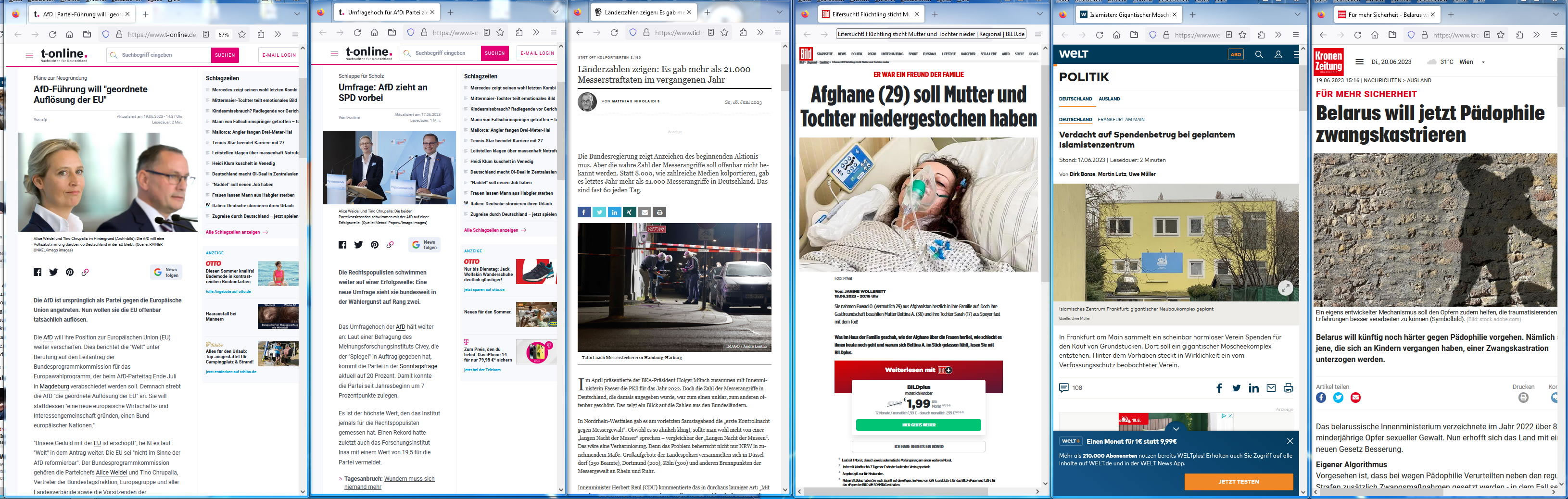Screen dimensions: 1568x499
Task: Show more tools overflow in AfD-Führung window
Action: [278, 35]
